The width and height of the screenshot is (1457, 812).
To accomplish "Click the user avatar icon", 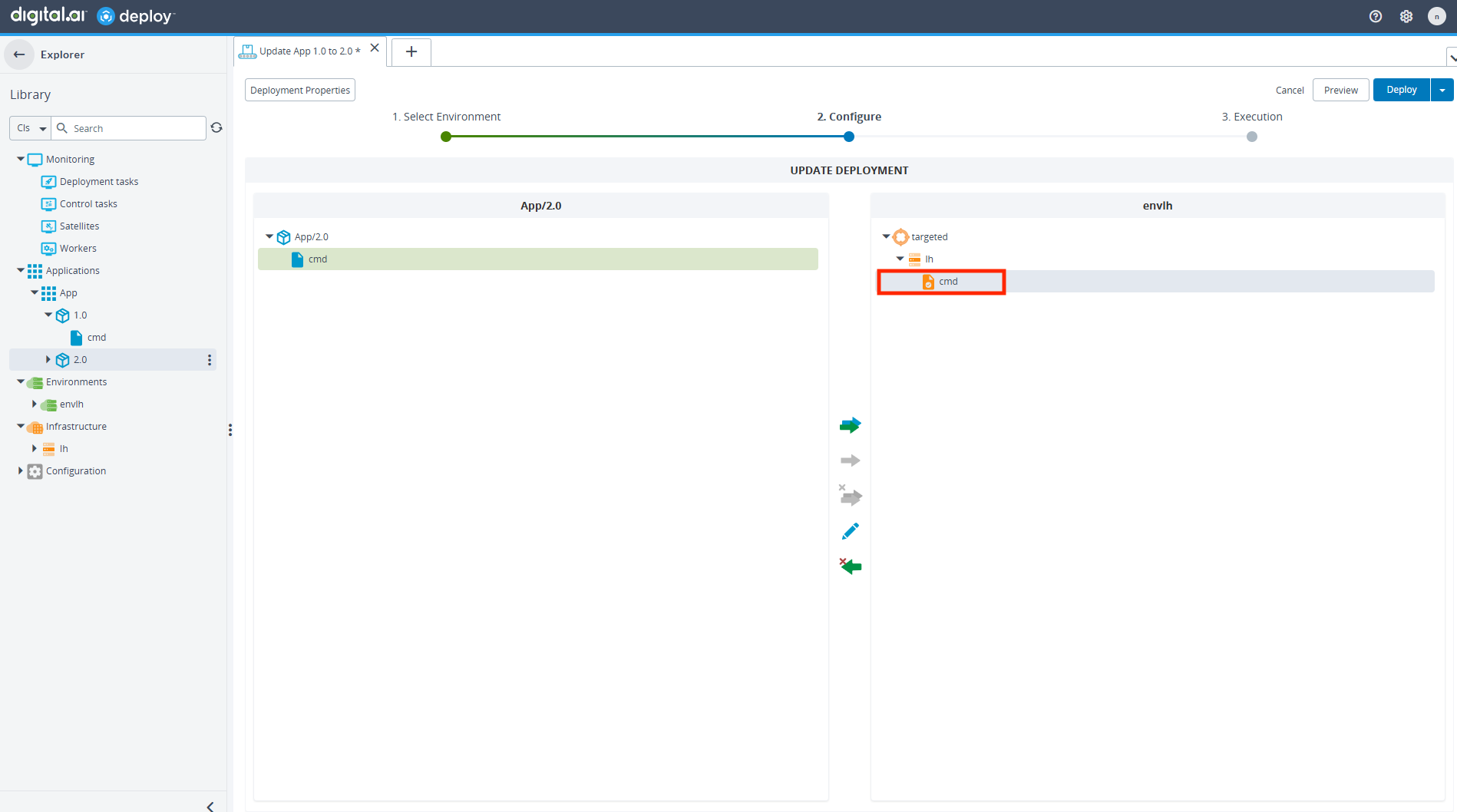I will click(x=1436, y=16).
